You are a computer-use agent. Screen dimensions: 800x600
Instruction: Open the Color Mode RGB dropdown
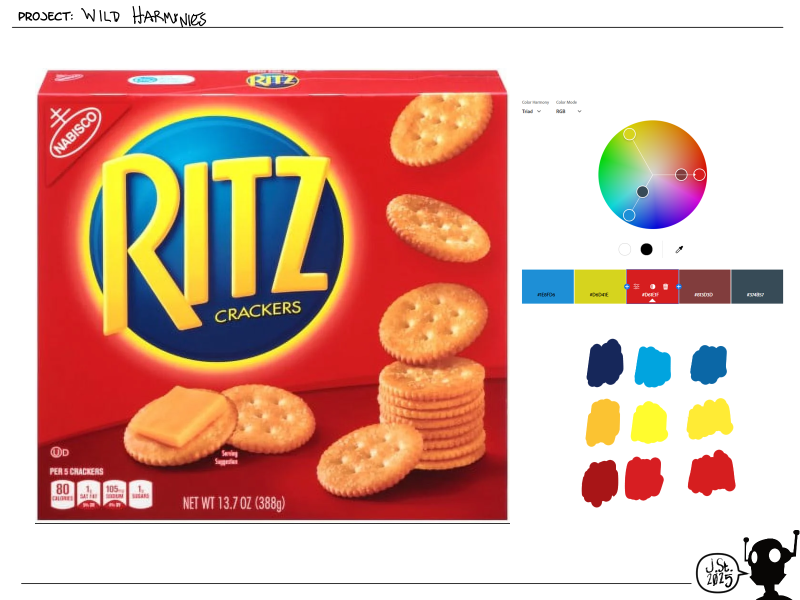(x=568, y=111)
